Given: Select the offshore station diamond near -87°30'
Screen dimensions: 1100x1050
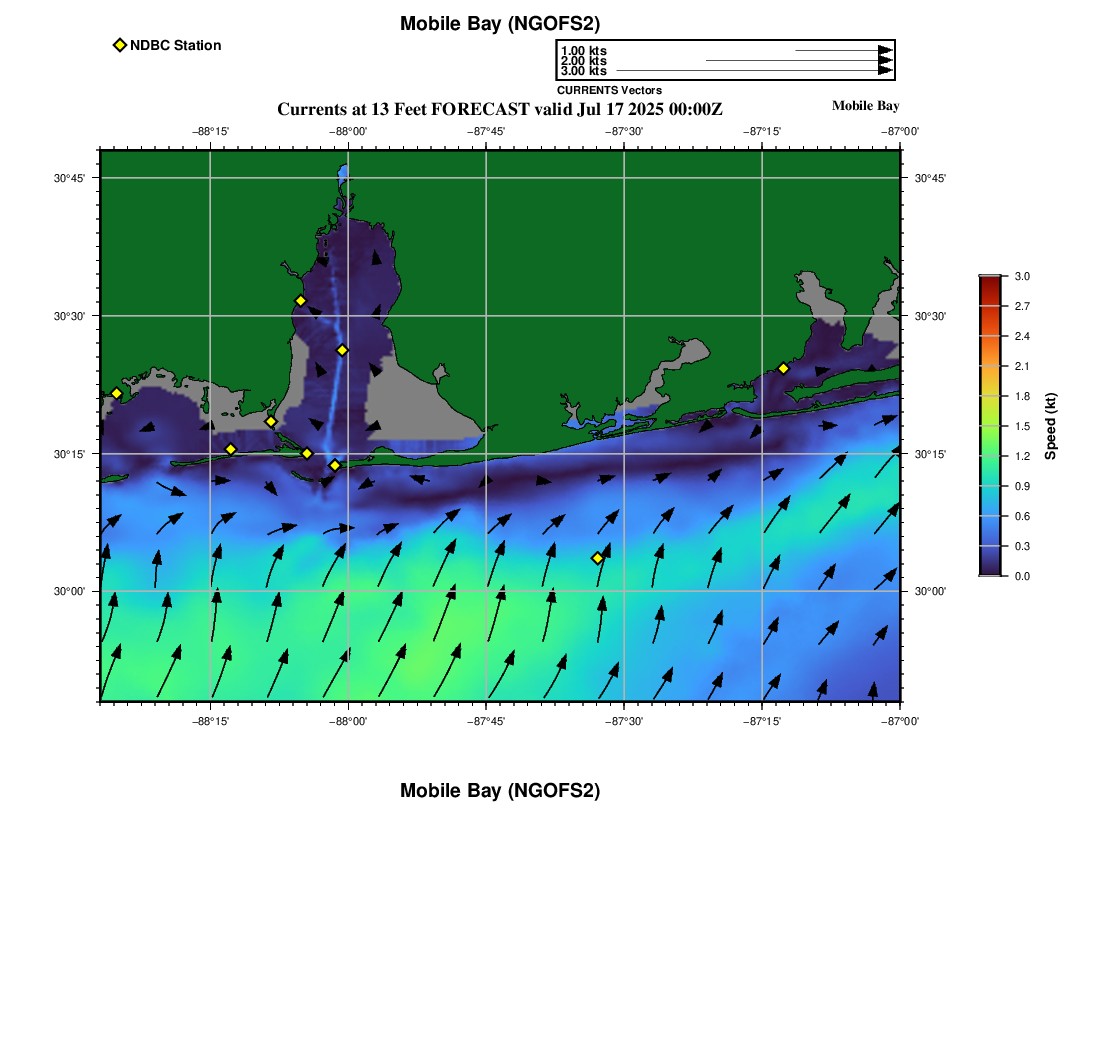Looking at the screenshot, I should tap(597, 558).
